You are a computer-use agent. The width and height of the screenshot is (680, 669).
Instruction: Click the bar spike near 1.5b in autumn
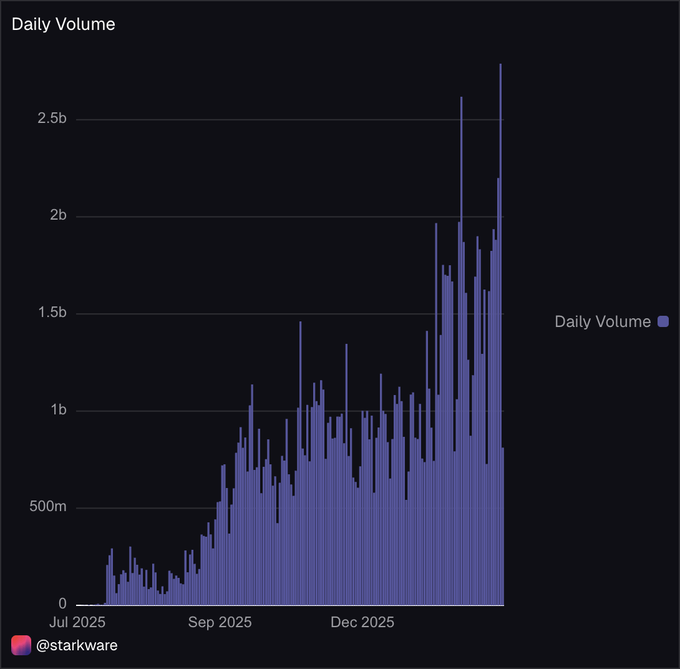click(x=300, y=463)
